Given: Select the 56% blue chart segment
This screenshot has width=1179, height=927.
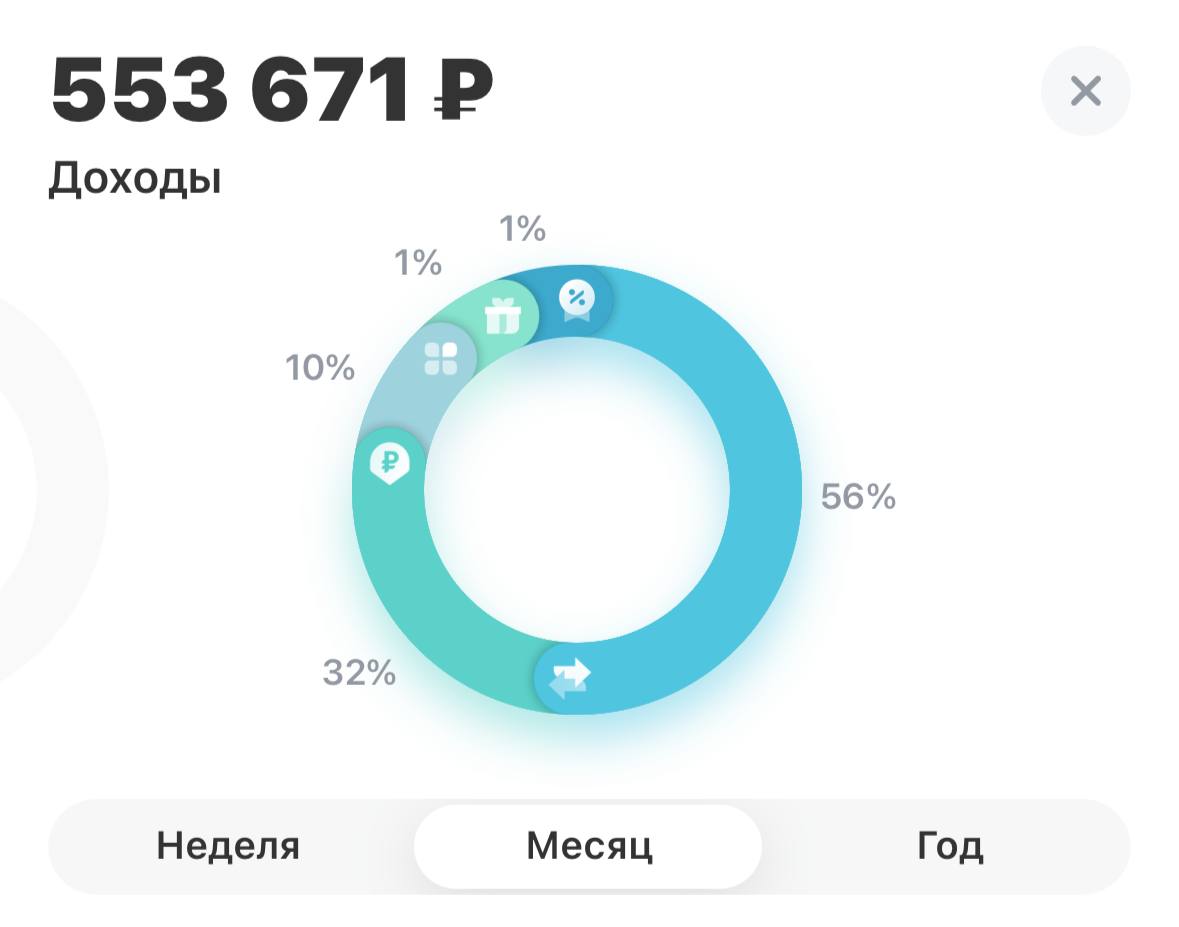Looking at the screenshot, I should [x=765, y=489].
